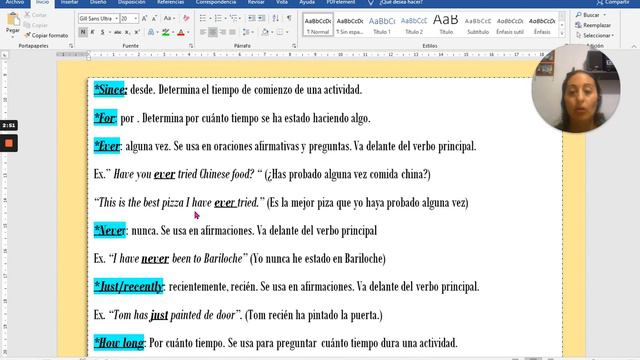Screen dimensions: 640x360
Task: Click the red stop recording button
Action: [x=9, y=143]
